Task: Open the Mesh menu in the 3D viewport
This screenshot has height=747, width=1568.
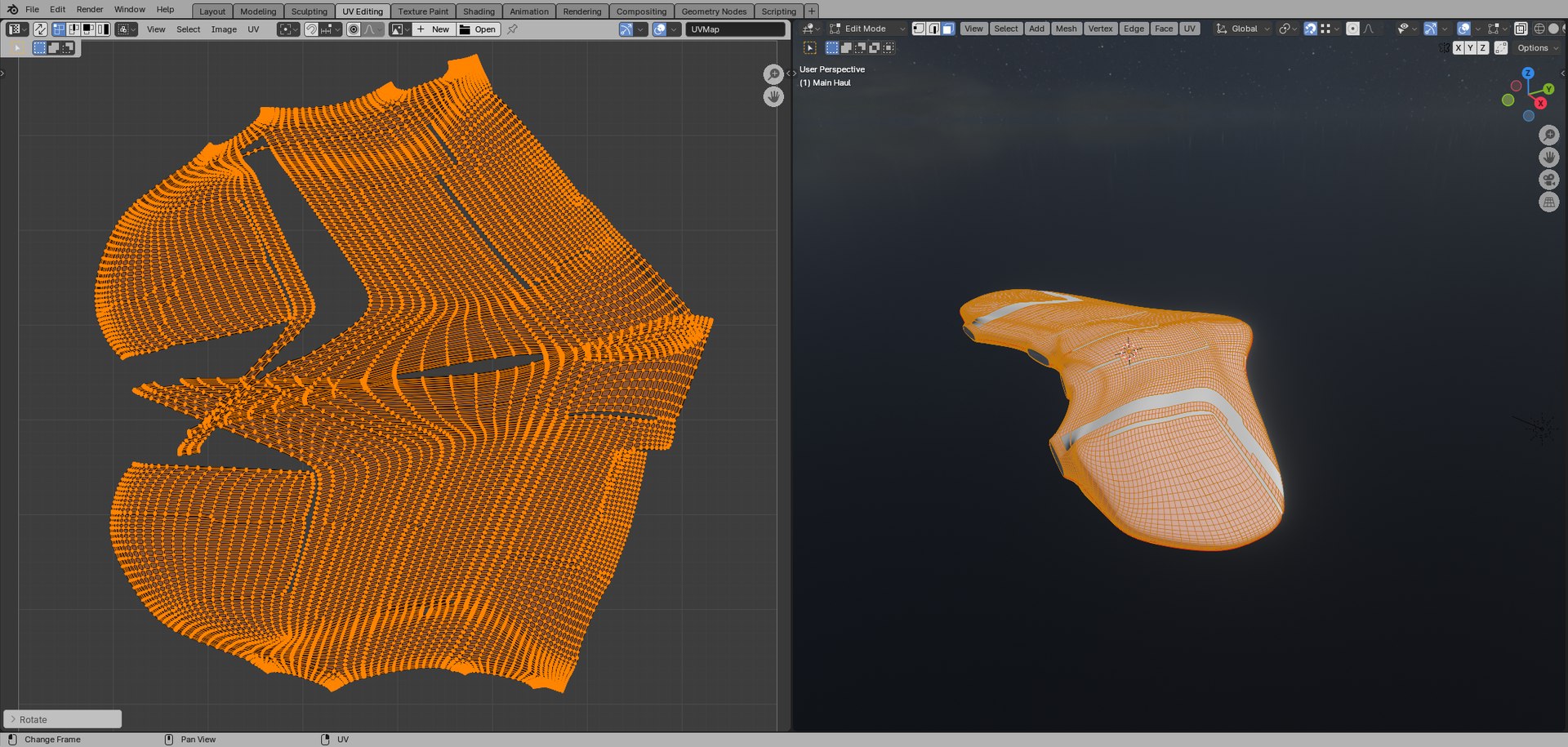Action: coord(1066,29)
